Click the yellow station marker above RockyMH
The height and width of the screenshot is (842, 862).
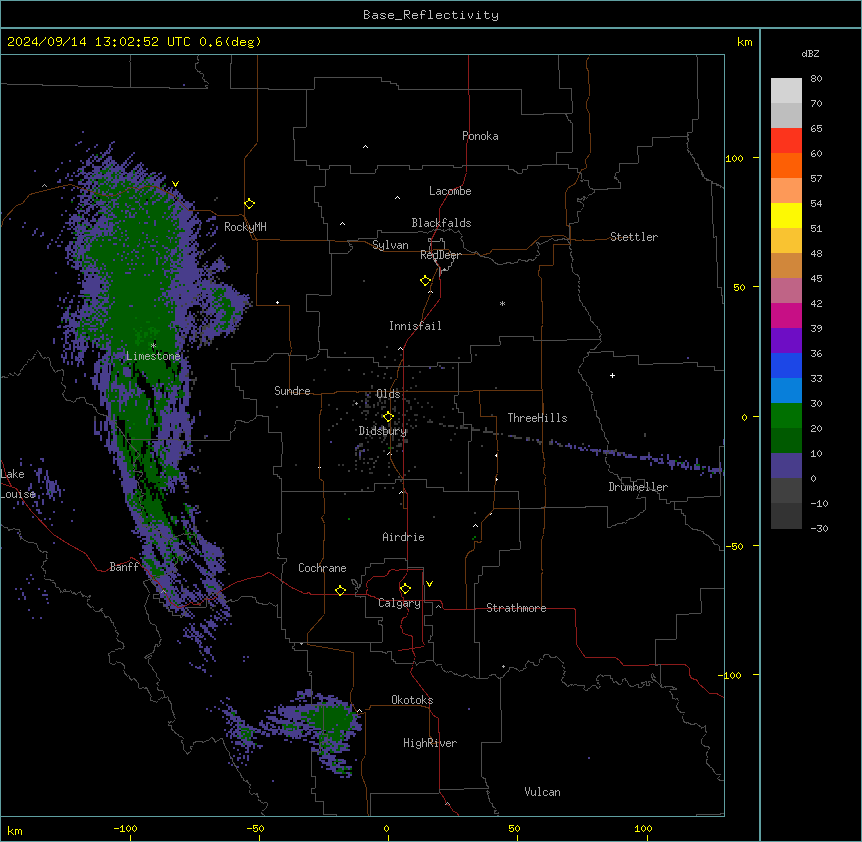[250, 203]
